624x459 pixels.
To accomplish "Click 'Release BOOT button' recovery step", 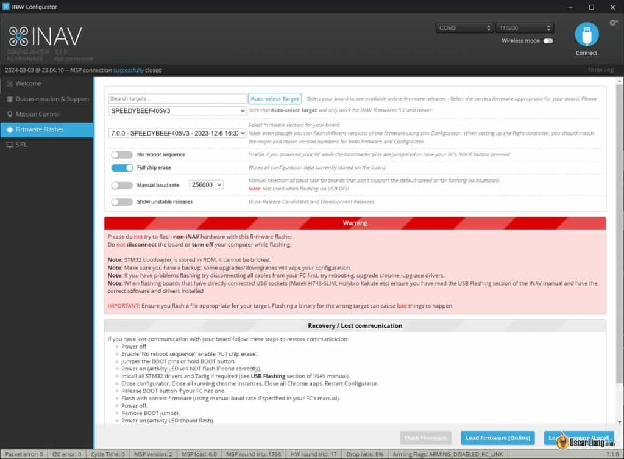I will coord(174,391).
